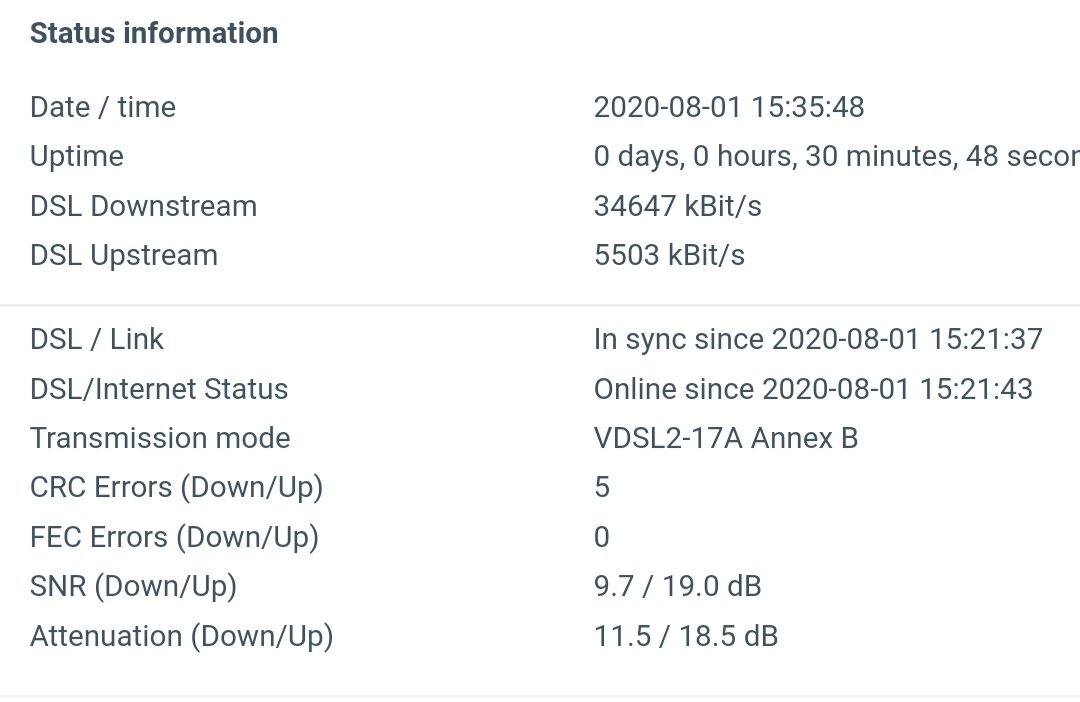Select the DSL/Internet Status label
This screenshot has height=702, width=1080.
click(159, 389)
